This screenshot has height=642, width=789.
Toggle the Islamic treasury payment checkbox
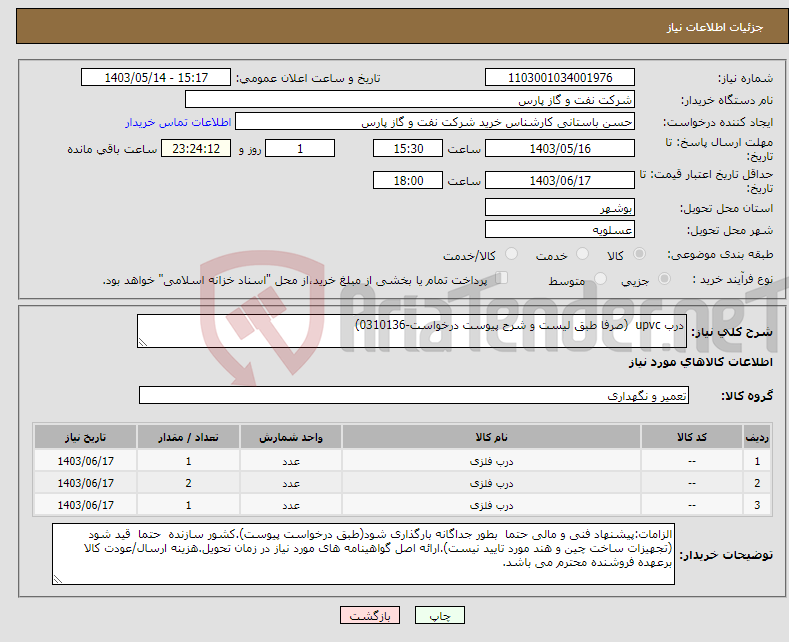502,278
